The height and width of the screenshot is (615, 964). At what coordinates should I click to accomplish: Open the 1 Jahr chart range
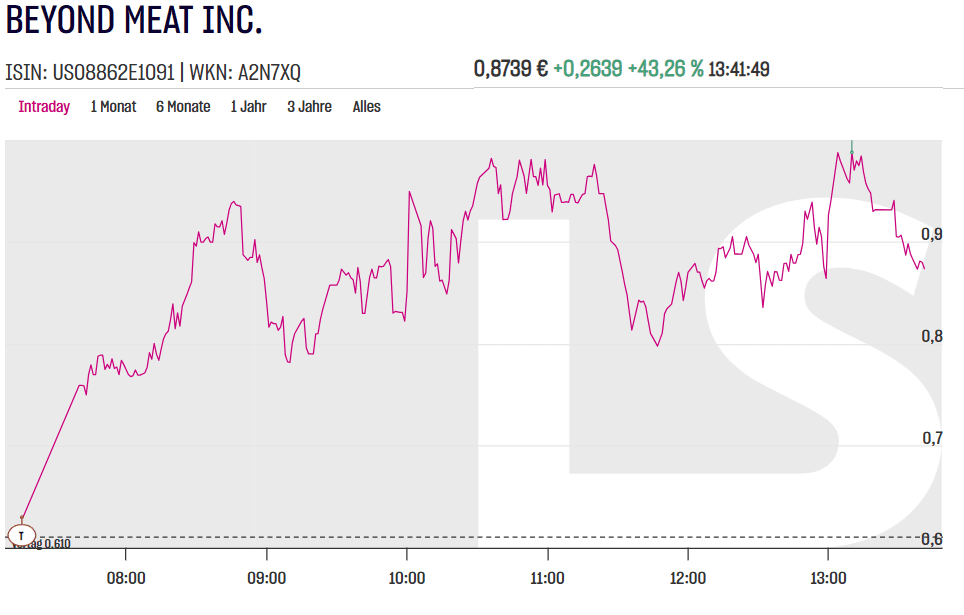click(248, 107)
